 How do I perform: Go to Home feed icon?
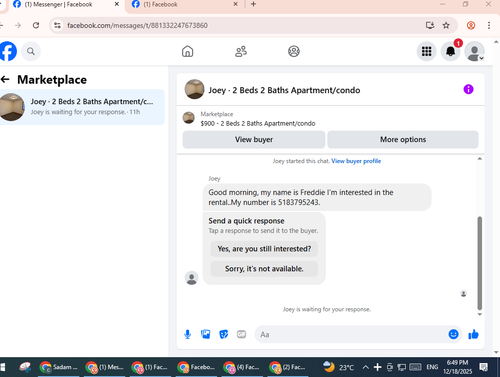[187, 51]
